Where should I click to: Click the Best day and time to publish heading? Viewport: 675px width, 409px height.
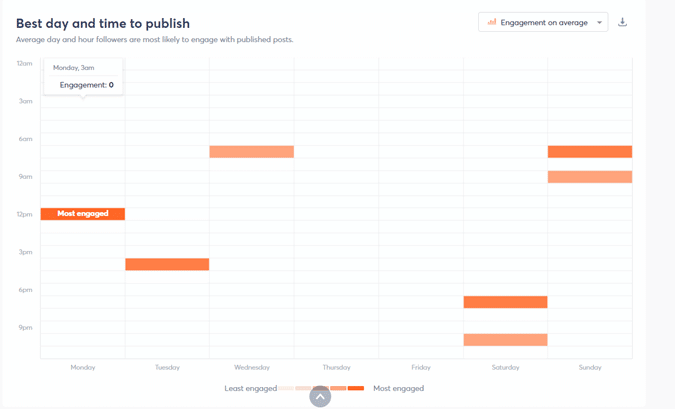(103, 23)
